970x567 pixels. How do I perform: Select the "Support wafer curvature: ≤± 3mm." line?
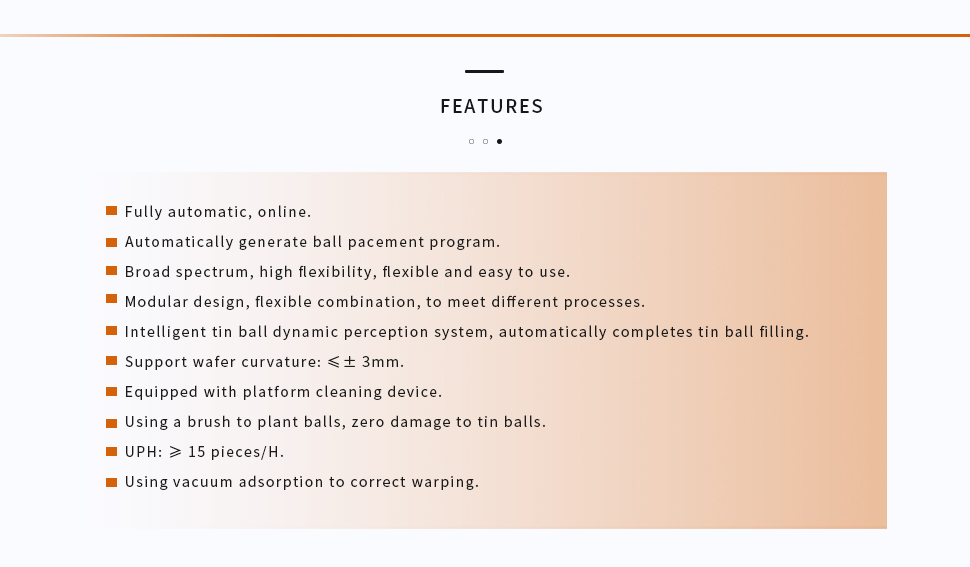[x=264, y=362]
